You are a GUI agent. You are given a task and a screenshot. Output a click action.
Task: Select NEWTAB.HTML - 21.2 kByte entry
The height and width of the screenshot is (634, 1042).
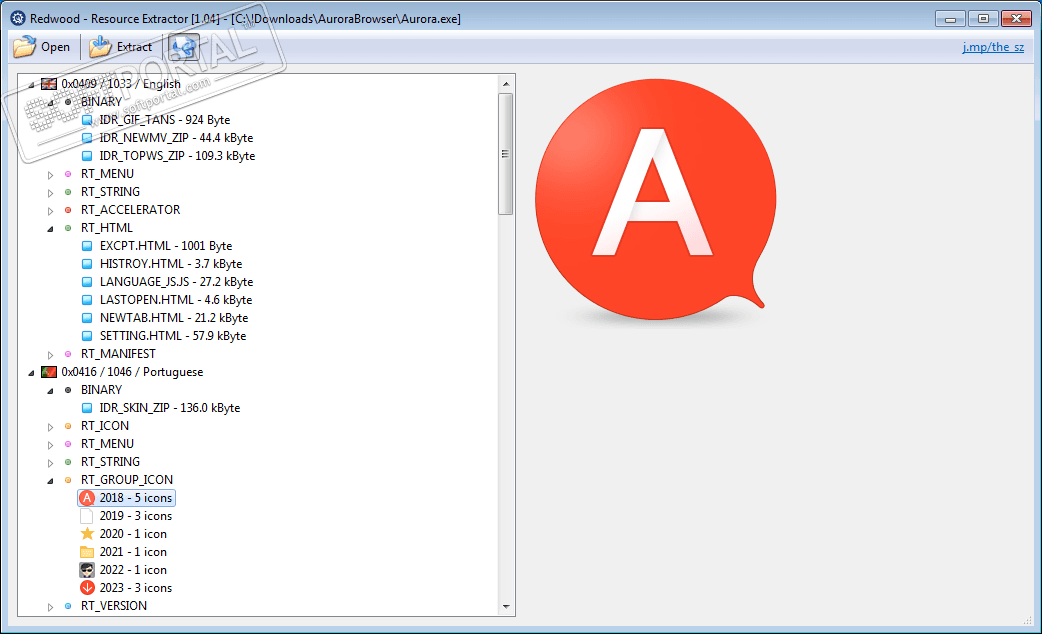pyautogui.click(x=174, y=318)
